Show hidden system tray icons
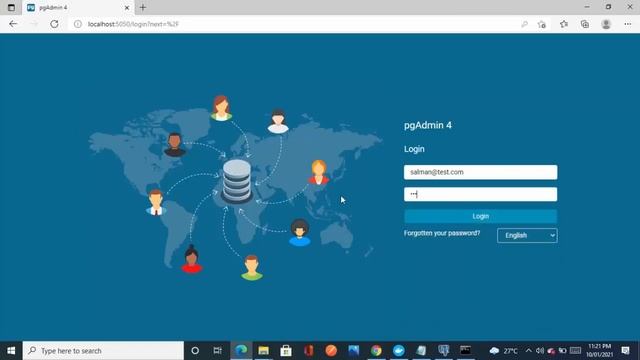The width and height of the screenshot is (640, 360). point(529,351)
